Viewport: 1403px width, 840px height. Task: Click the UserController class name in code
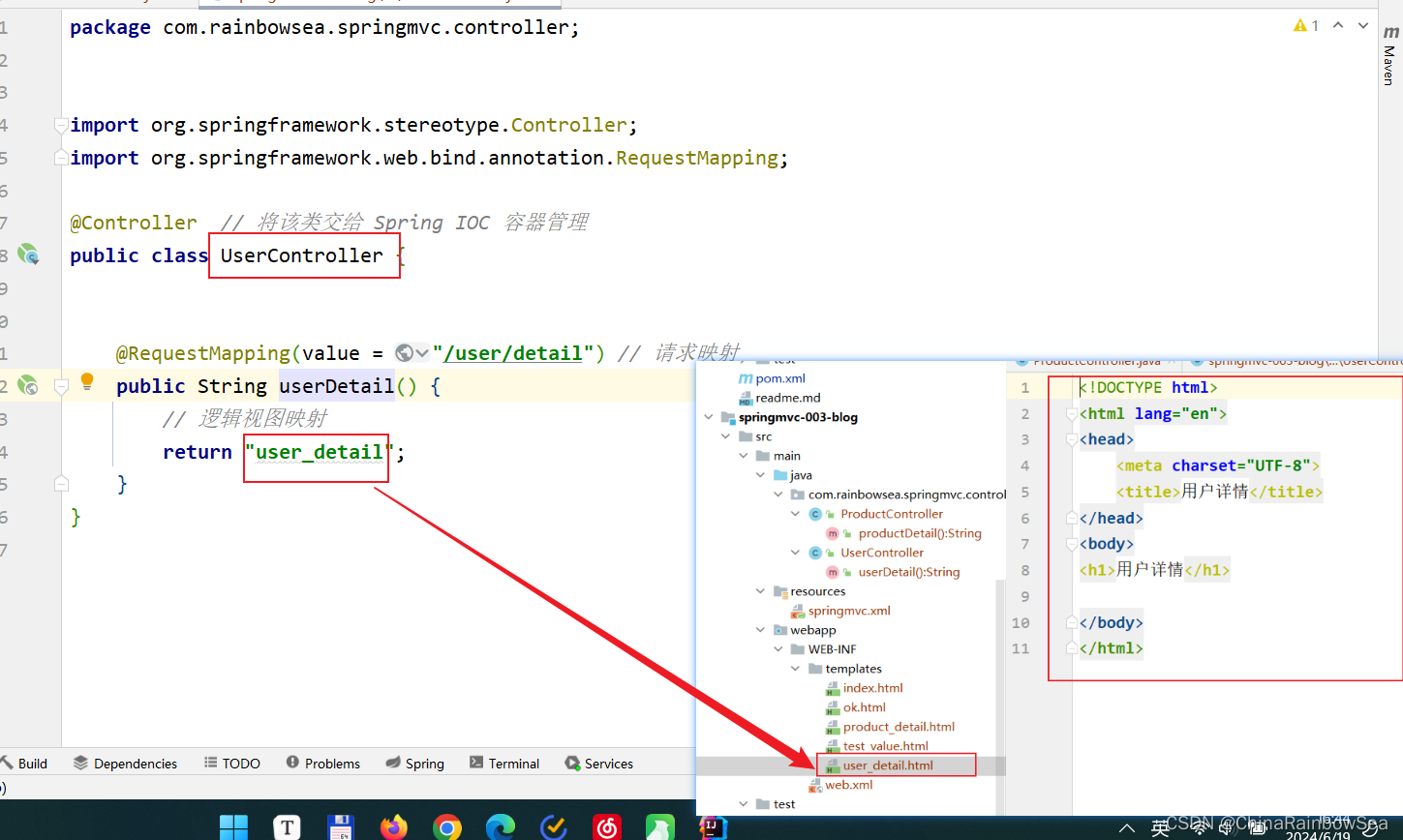point(302,255)
